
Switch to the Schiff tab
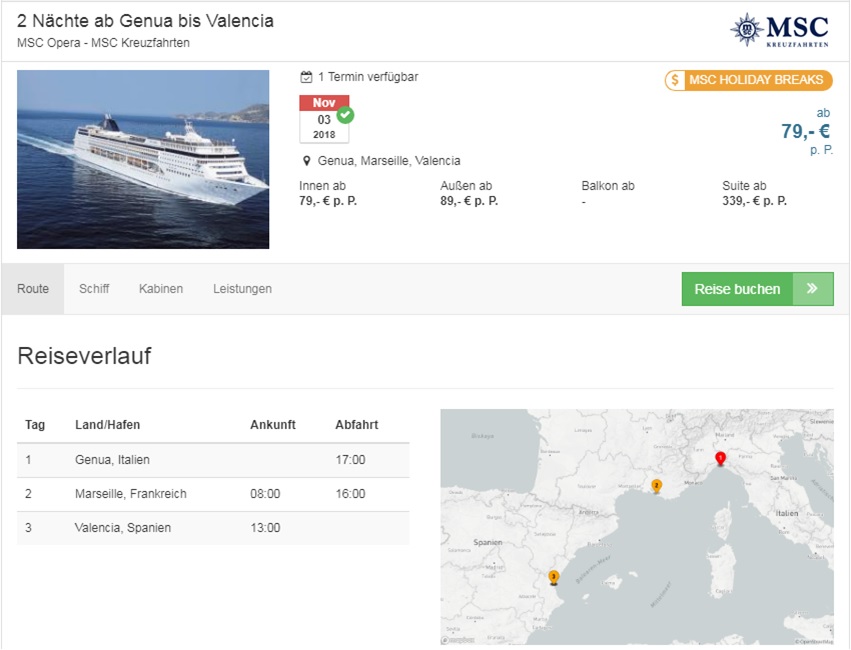pyautogui.click(x=94, y=289)
